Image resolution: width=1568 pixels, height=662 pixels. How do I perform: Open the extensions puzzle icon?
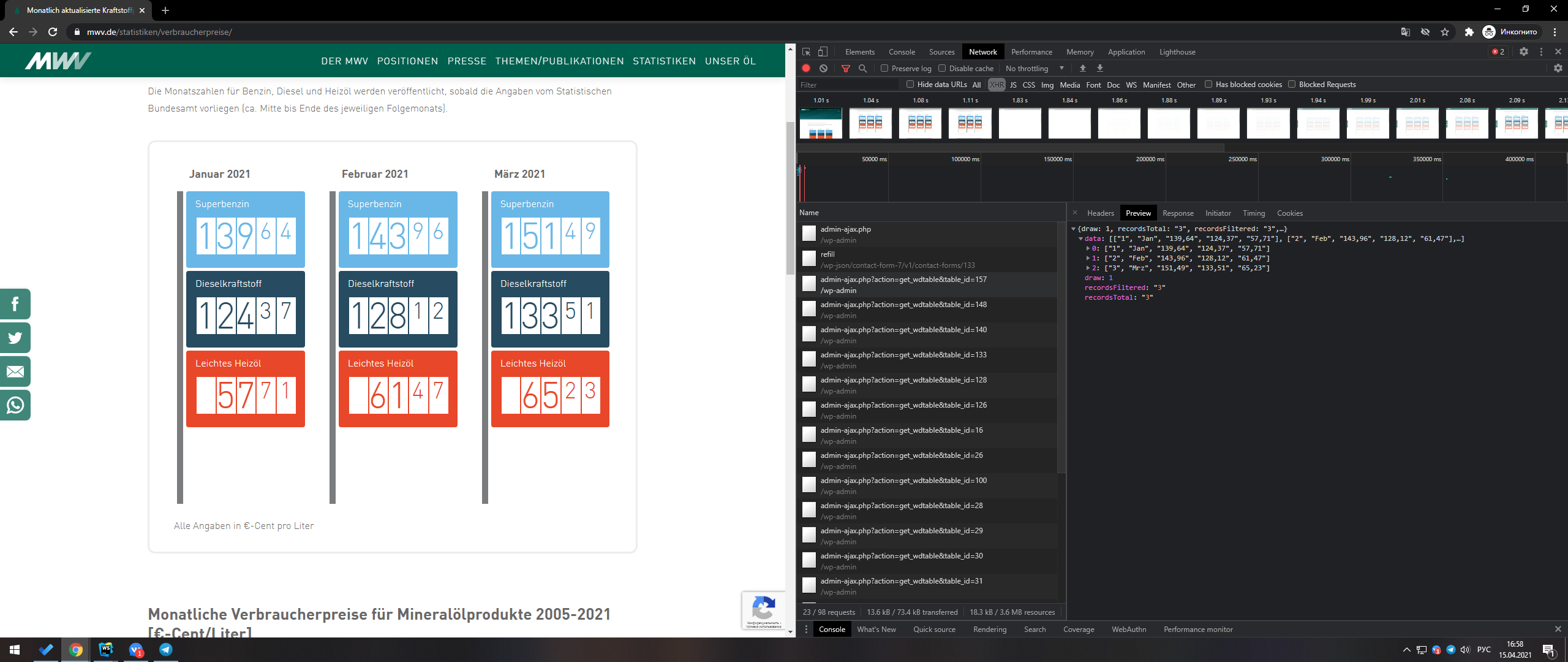pyautogui.click(x=1469, y=32)
